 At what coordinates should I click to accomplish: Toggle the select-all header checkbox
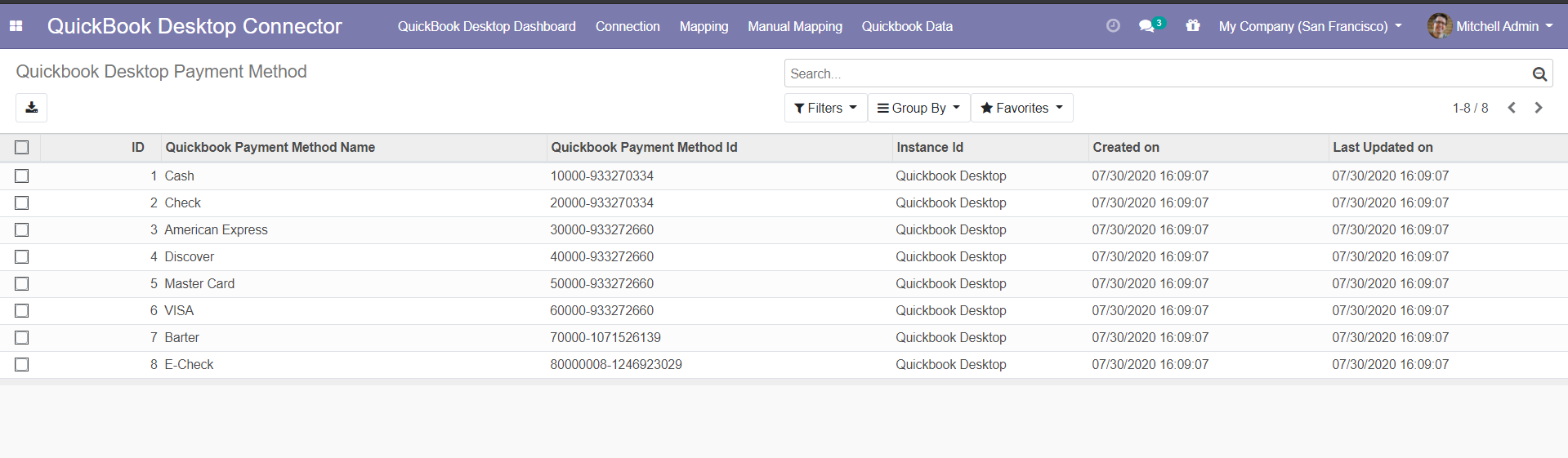[22, 148]
